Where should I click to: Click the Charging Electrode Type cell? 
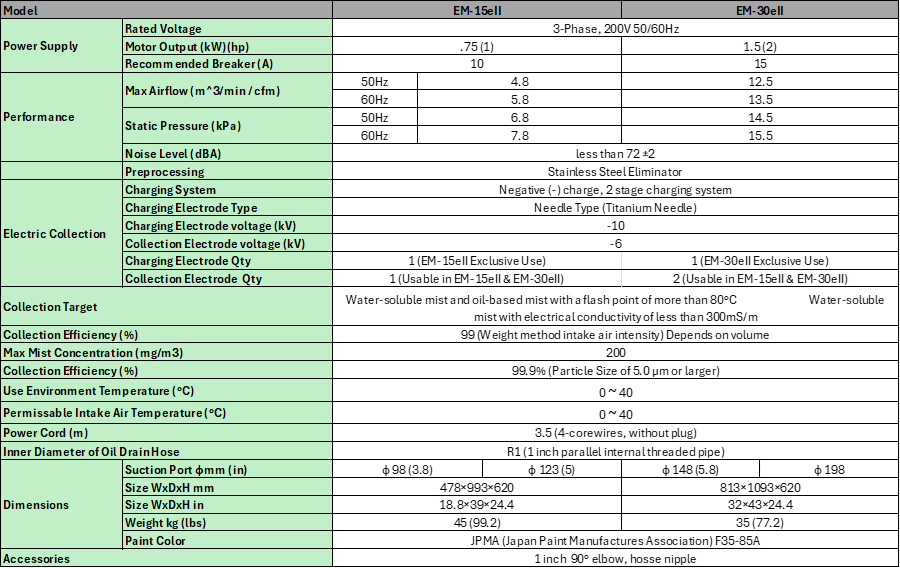pos(227,208)
